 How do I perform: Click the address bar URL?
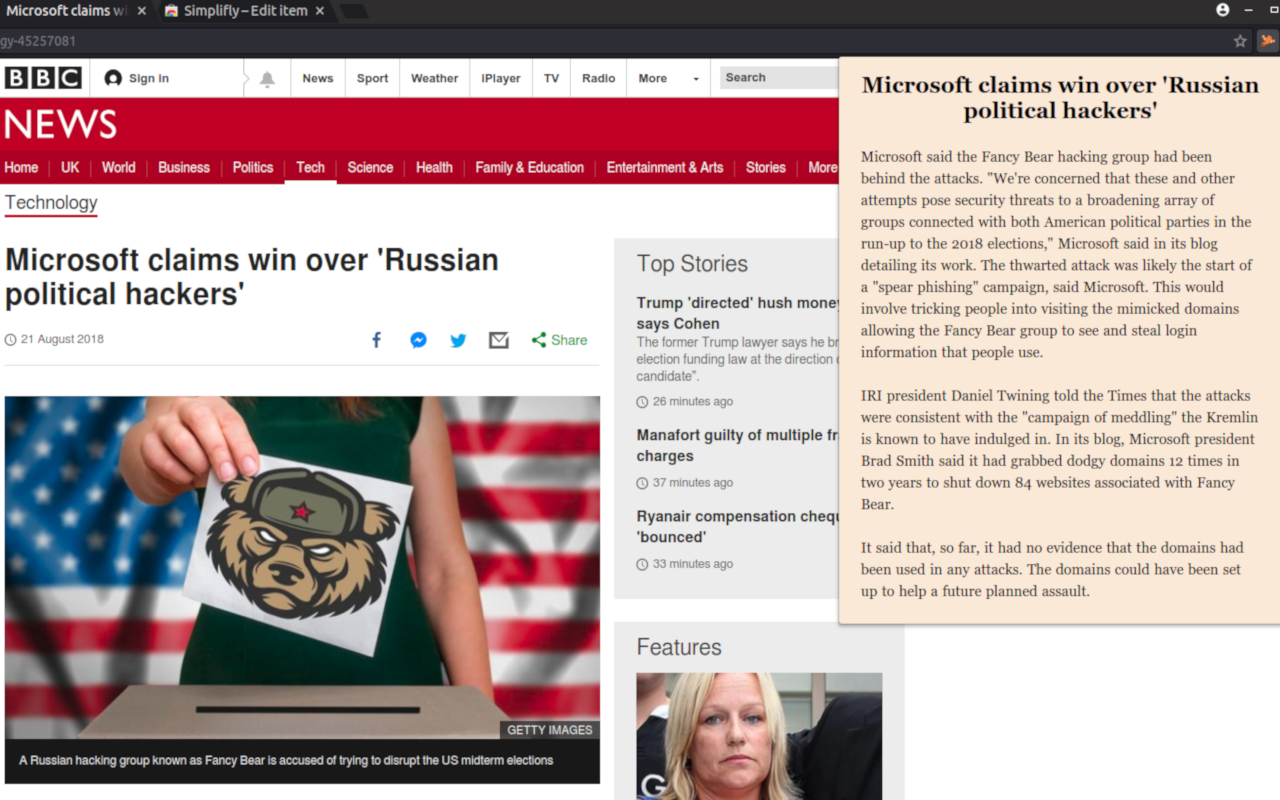pyautogui.click(x=38, y=41)
